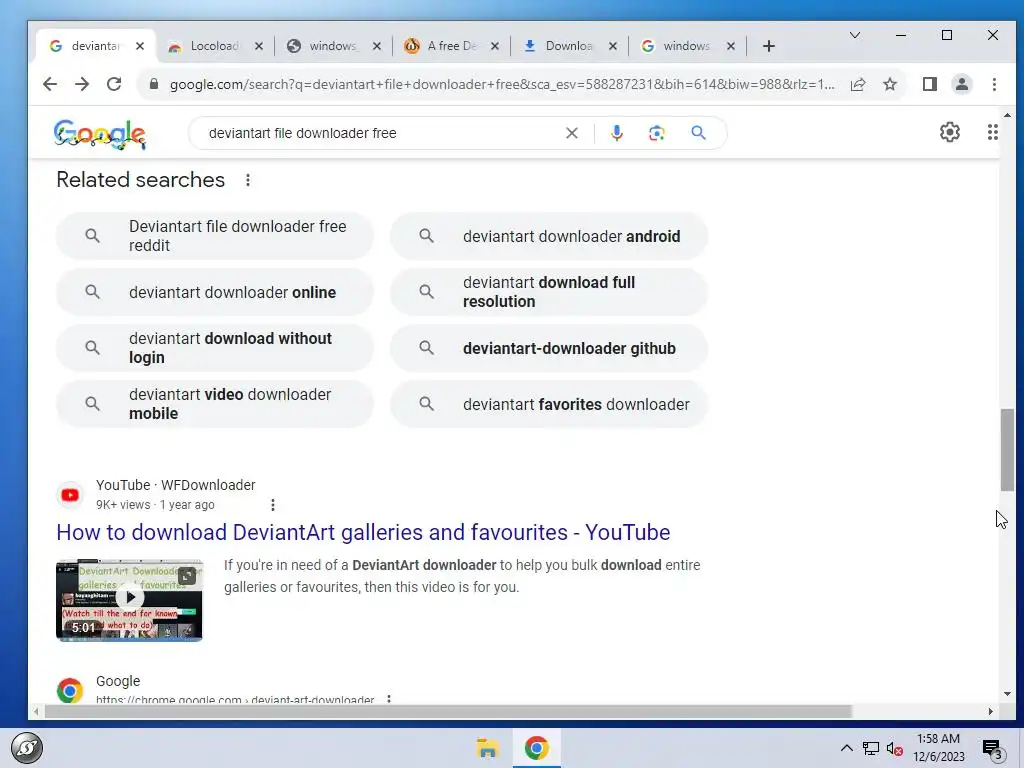Open the Start menu button
1024x768 pixels.
27,748
